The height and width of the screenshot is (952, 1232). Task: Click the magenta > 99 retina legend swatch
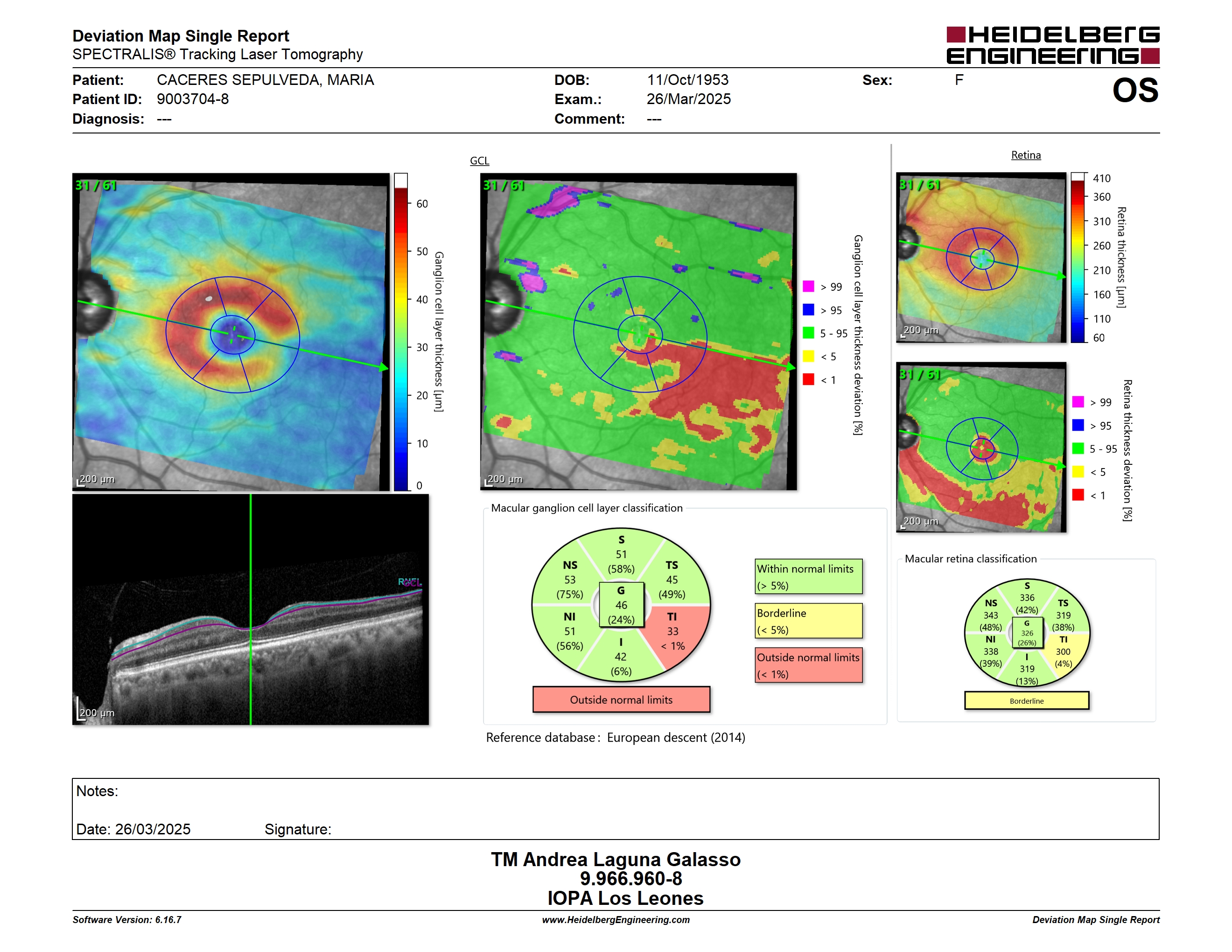pos(1078,401)
